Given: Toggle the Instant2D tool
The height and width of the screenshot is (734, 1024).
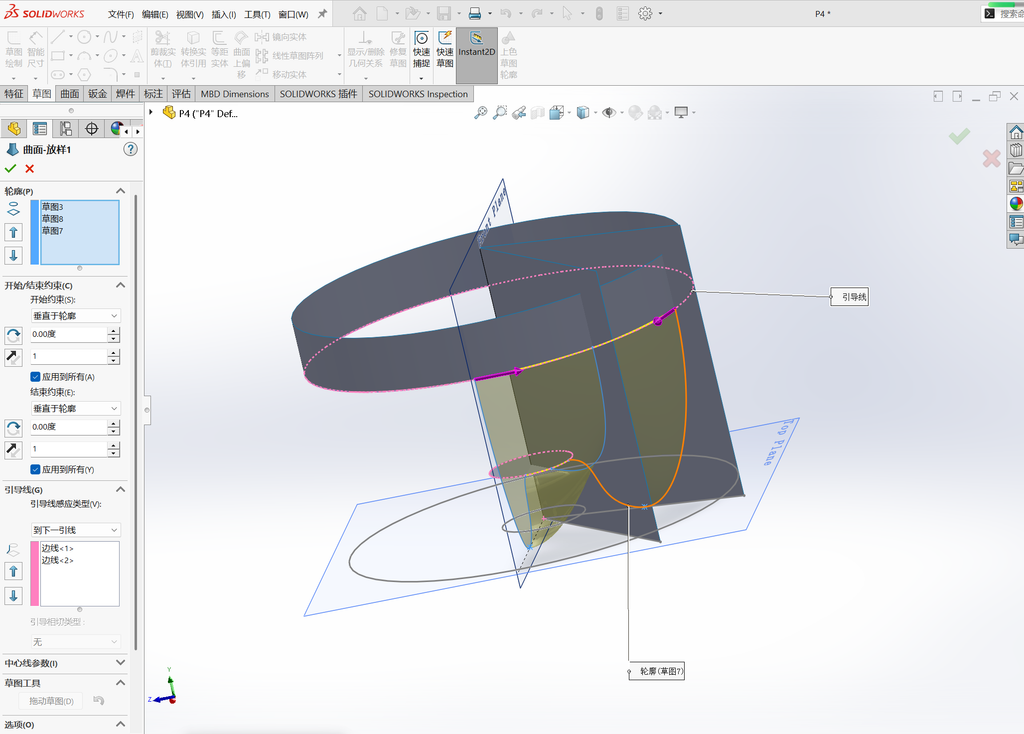Looking at the screenshot, I should pyautogui.click(x=477, y=55).
